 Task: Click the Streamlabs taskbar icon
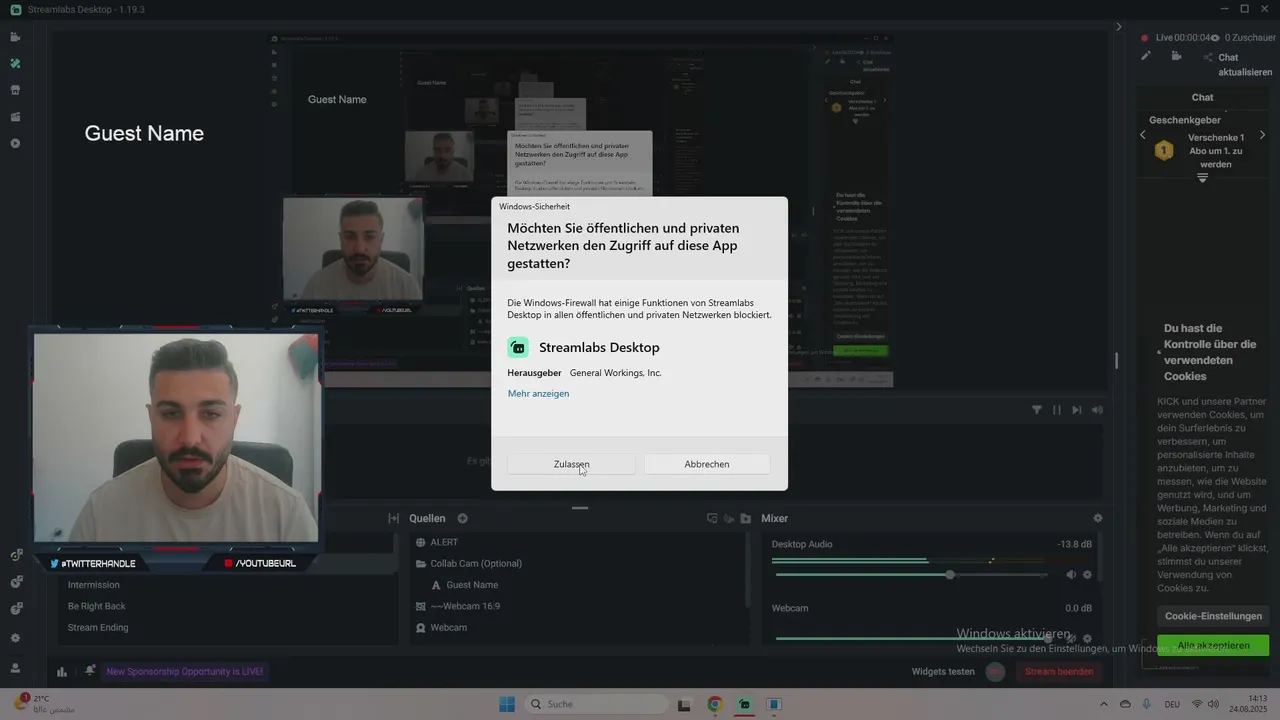[x=744, y=704]
